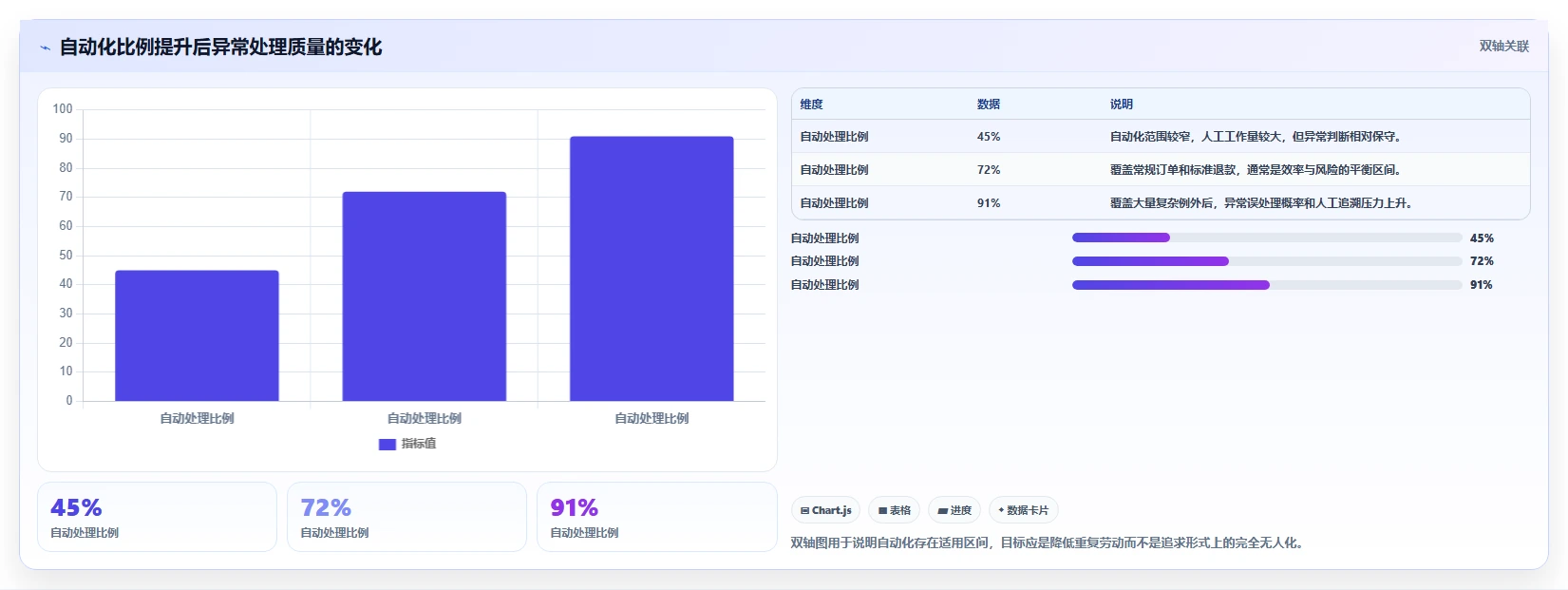Click the footer note starting 双轴图用于说明
Screen dimensions: 1568x590
[1049, 543]
